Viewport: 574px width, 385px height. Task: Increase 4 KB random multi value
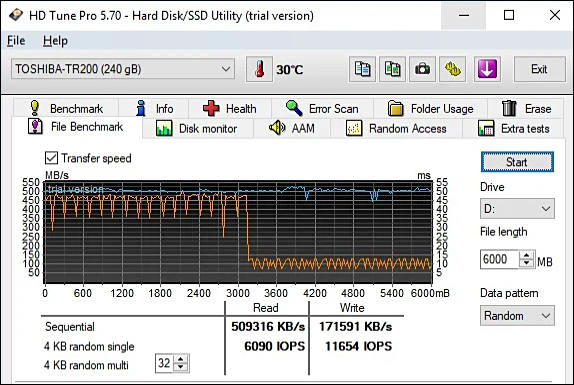[x=180, y=359]
